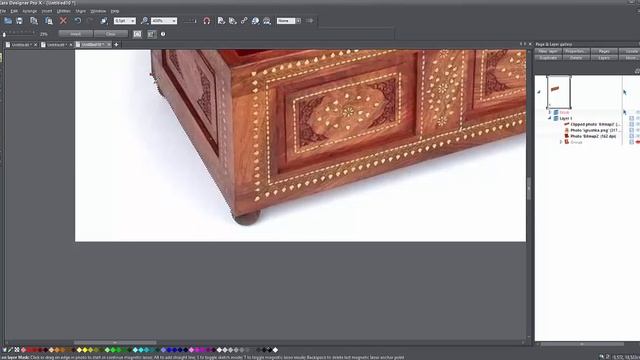Screen dimensions: 640x360
Task: Toggle the red magnet snap icon
Action: (207, 21)
